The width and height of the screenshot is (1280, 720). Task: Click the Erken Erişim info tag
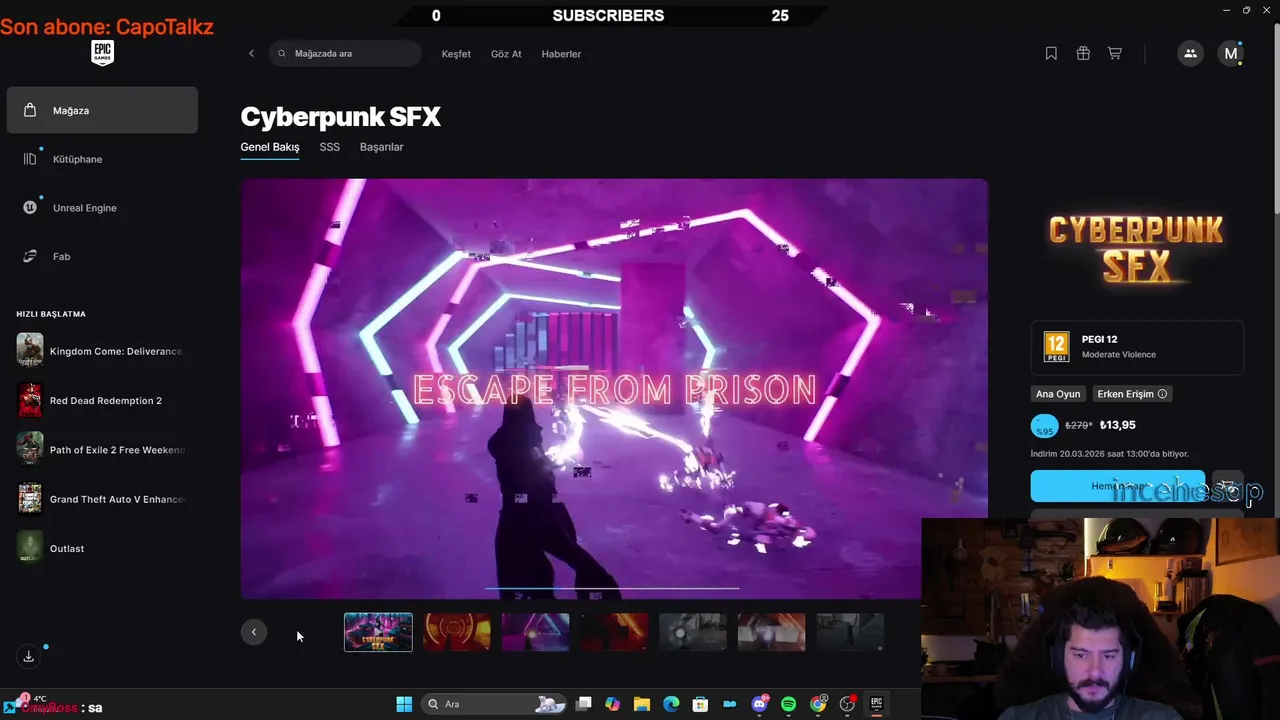point(1132,394)
